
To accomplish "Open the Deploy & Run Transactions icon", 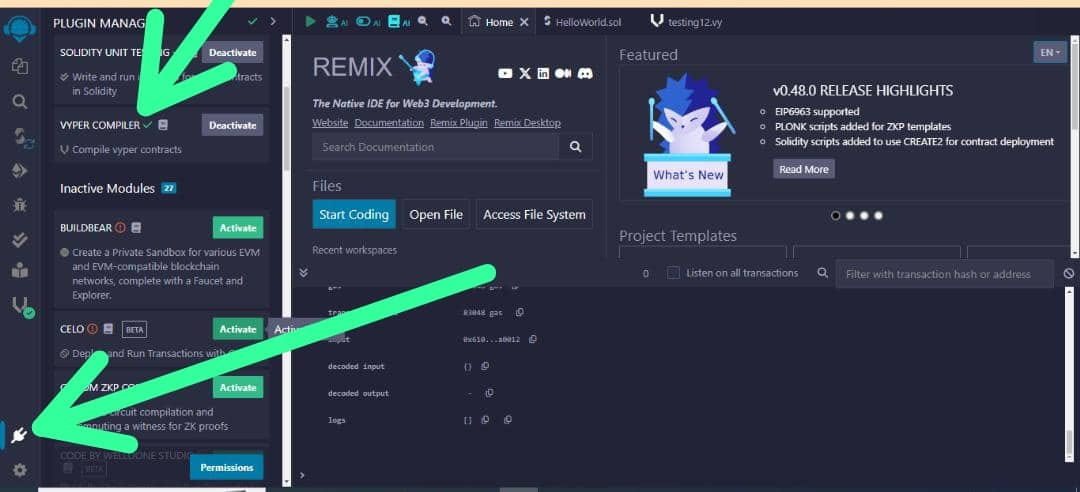I will point(20,171).
